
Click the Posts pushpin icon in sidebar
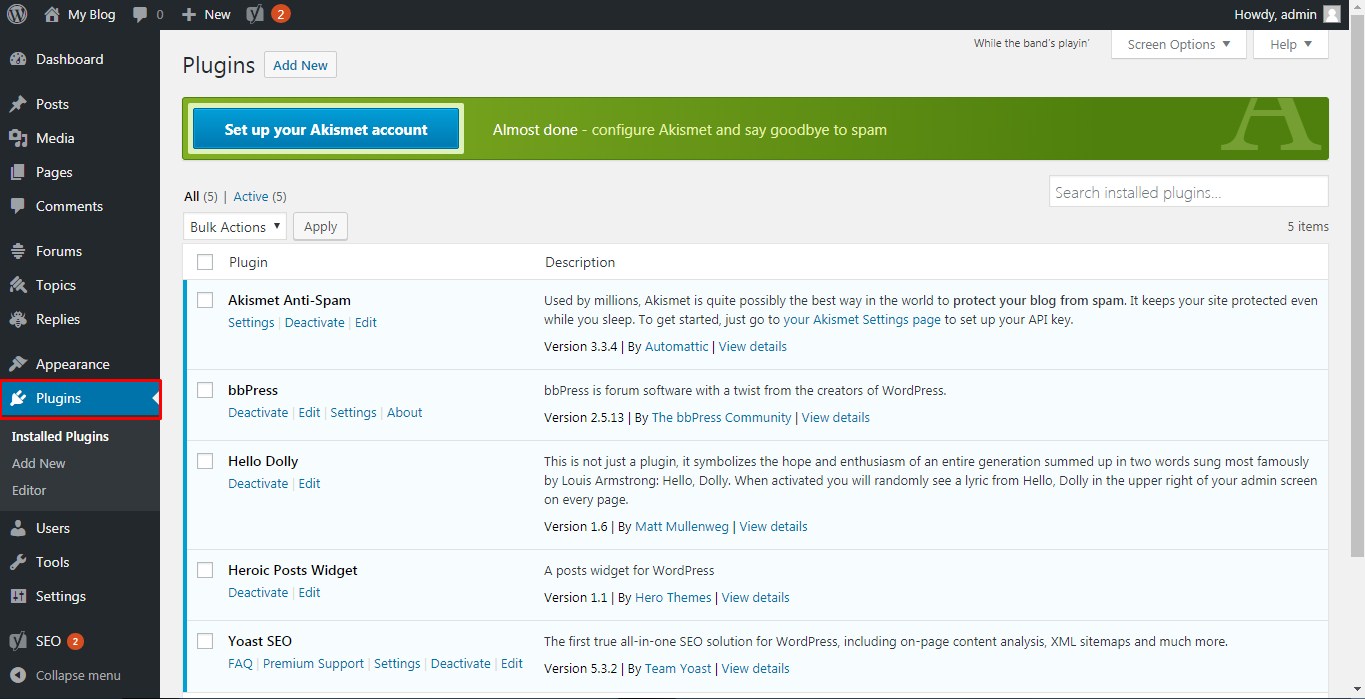click(x=18, y=104)
